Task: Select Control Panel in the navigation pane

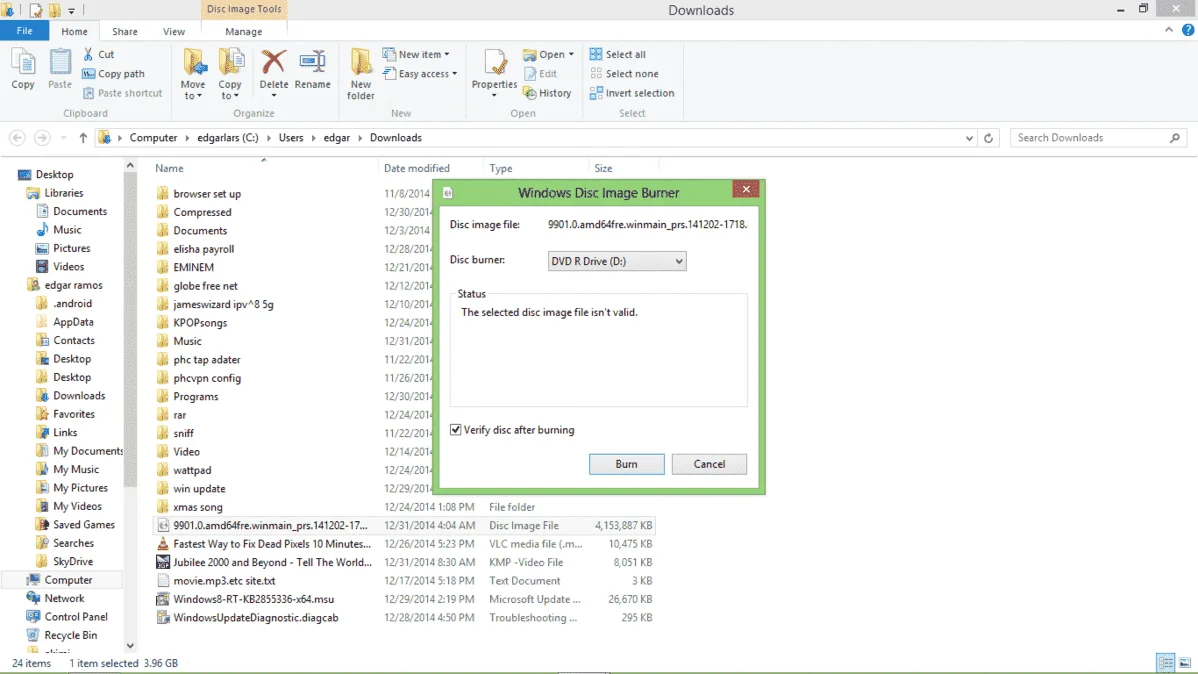Action: point(76,617)
